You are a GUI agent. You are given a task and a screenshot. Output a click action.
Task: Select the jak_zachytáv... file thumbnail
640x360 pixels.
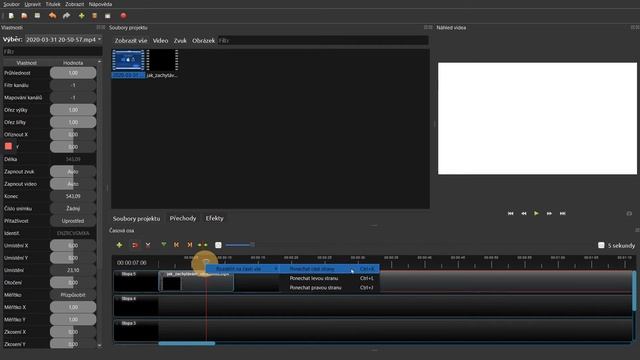(x=162, y=64)
